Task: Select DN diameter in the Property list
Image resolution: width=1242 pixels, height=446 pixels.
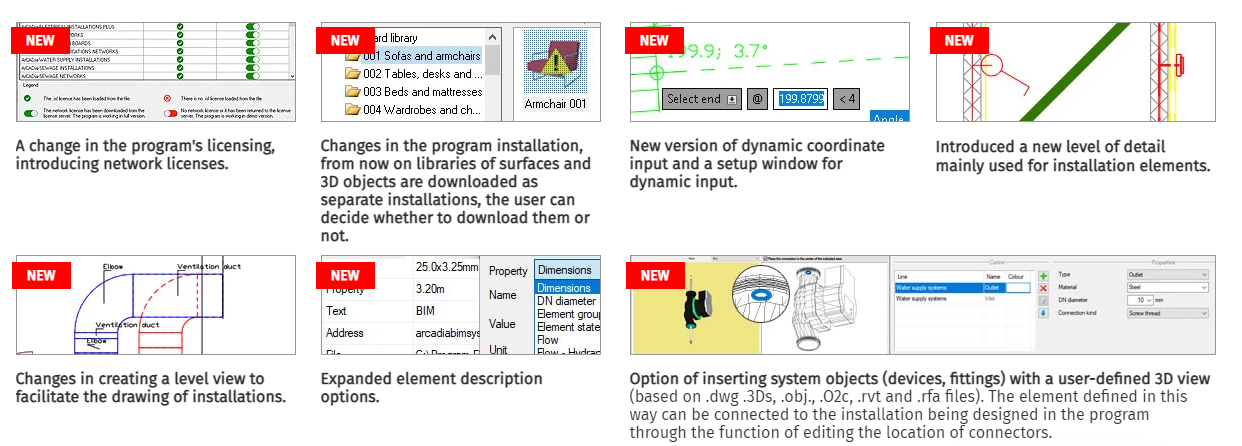Action: tap(565, 301)
